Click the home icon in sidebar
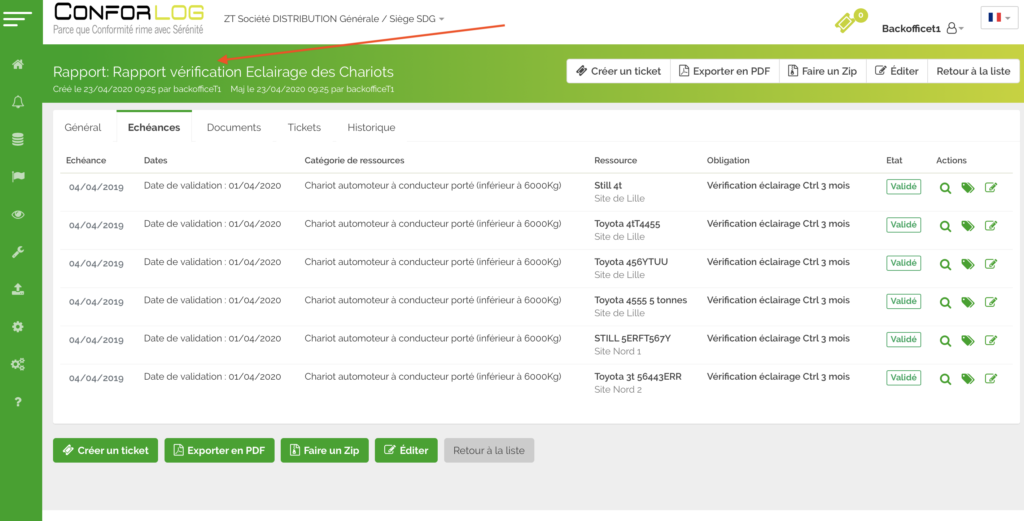The image size is (1024, 521). click(x=18, y=65)
